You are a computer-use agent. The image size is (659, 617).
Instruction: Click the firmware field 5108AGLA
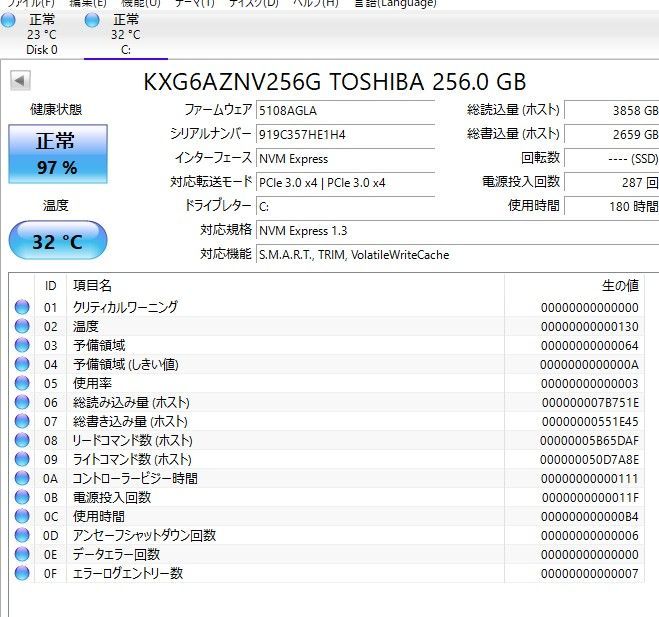[345, 111]
